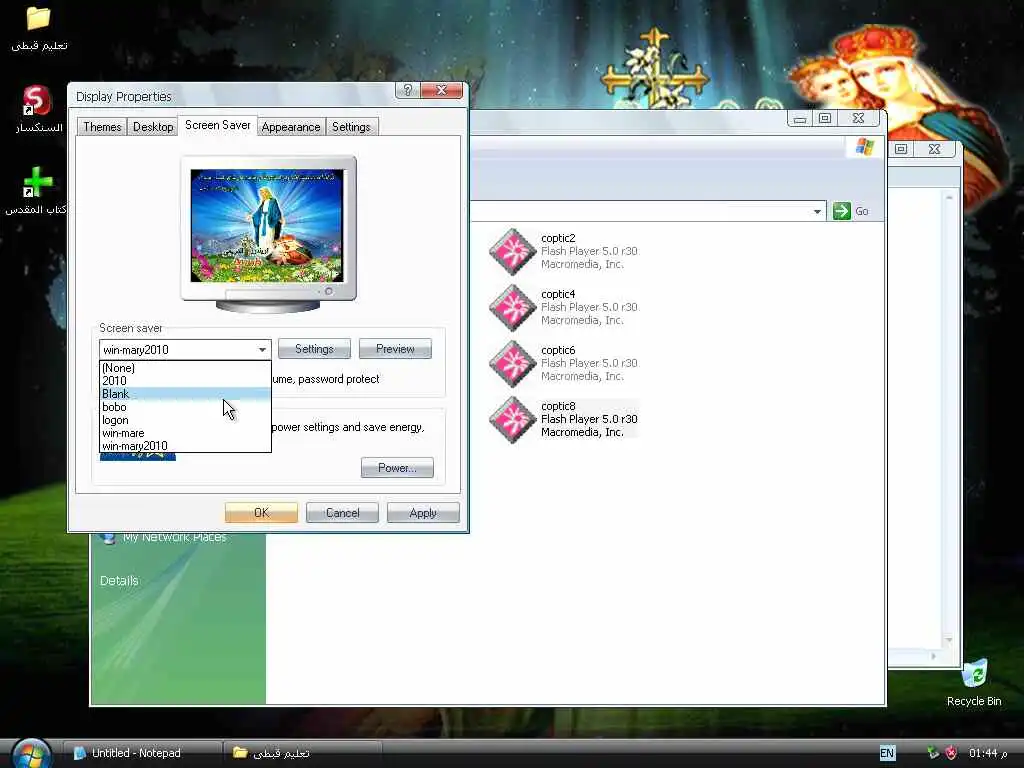Switch to Untitled - Notepad taskbar button
This screenshot has width=1024, height=768.
point(143,753)
